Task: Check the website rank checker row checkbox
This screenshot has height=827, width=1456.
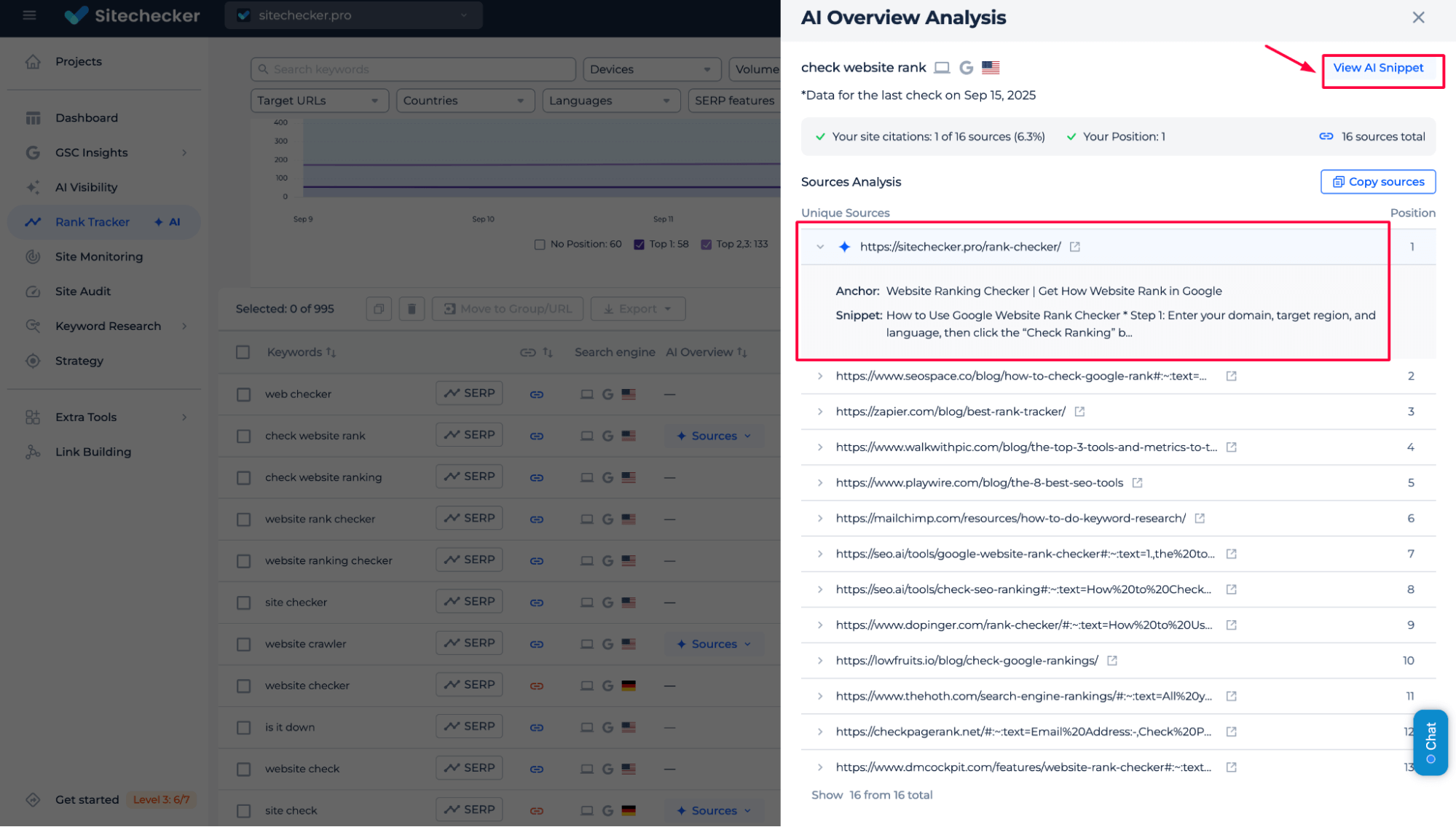Action: click(x=243, y=520)
